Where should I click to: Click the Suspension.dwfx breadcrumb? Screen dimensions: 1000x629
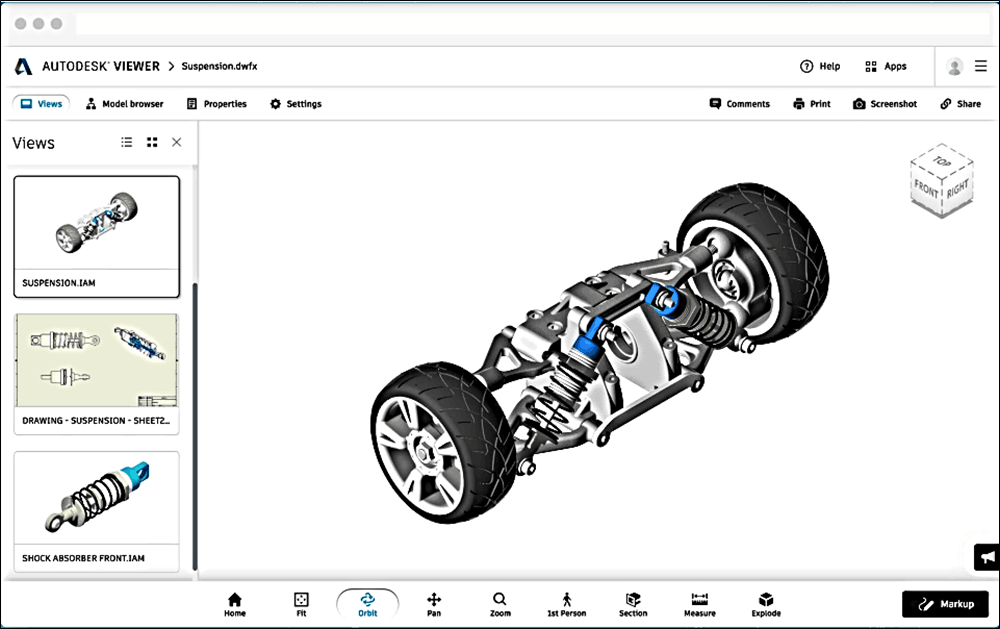pos(219,66)
